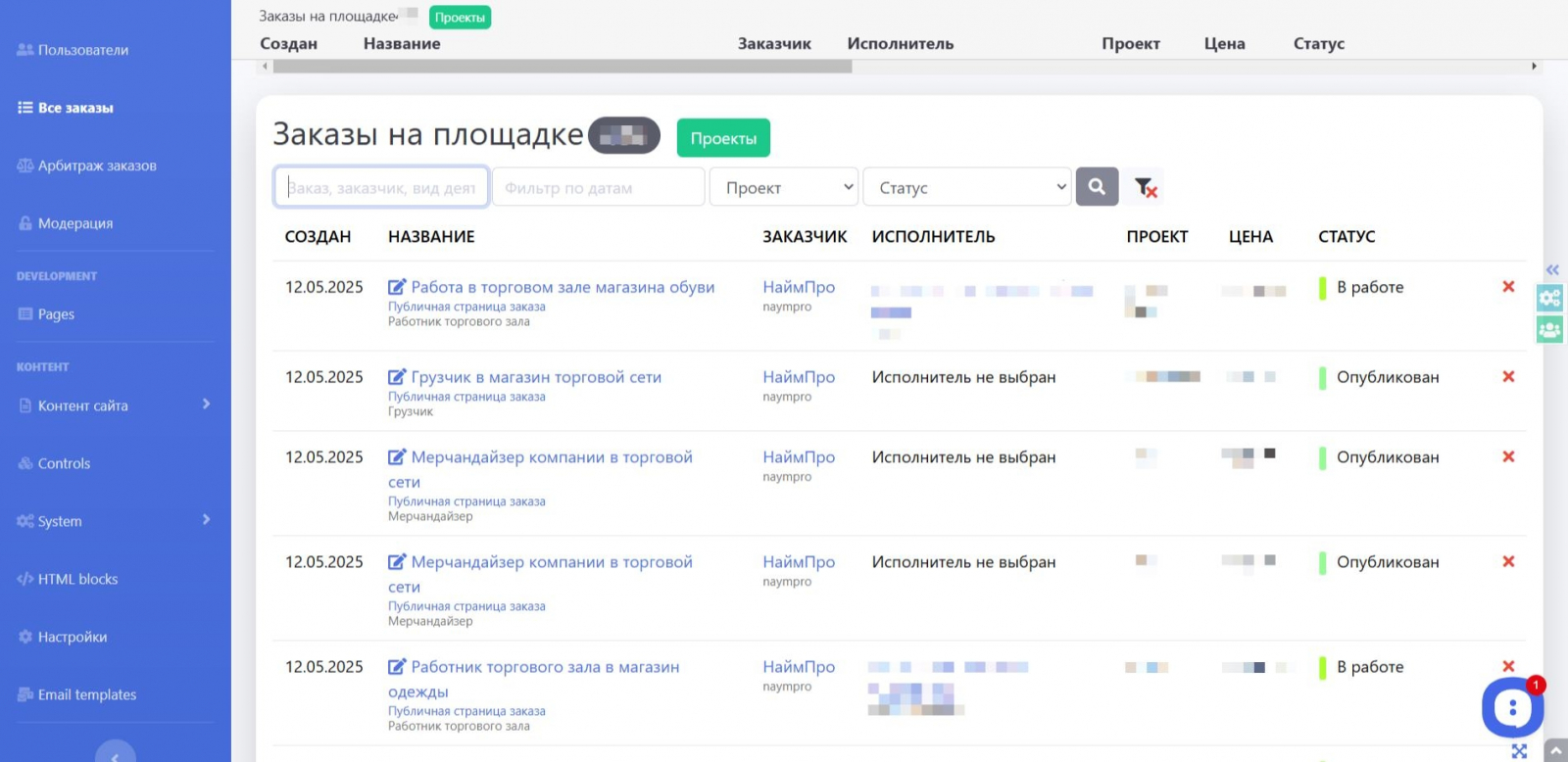Click the large green Проекты button
Screen dimensions: 1568x762
(723, 138)
